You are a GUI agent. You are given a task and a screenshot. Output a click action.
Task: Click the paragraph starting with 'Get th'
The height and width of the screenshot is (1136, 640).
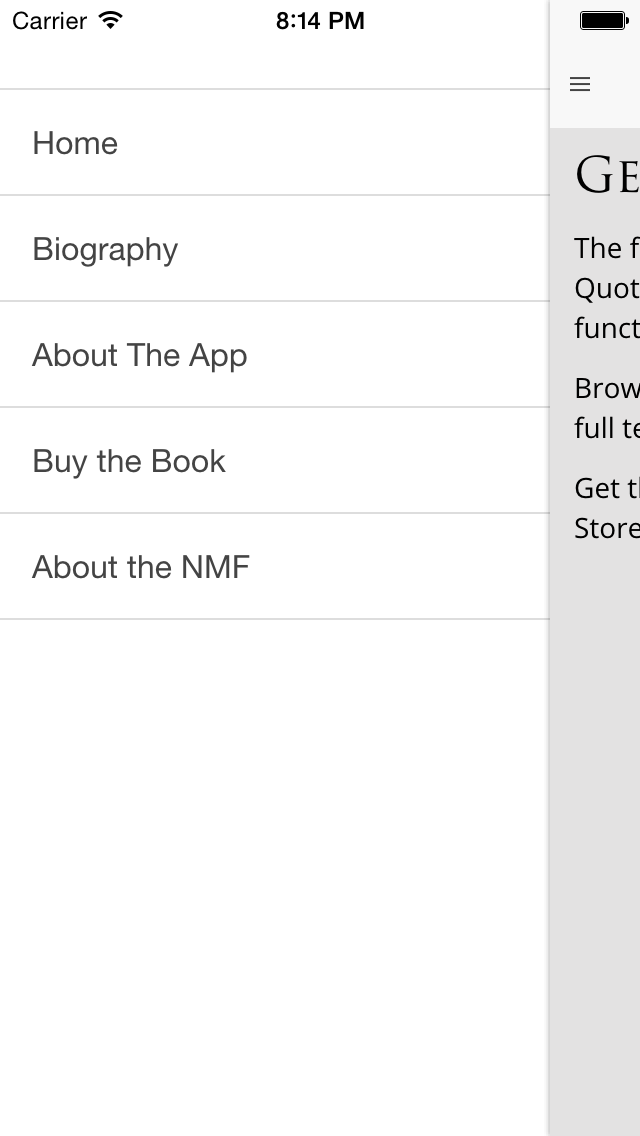[x=607, y=508]
